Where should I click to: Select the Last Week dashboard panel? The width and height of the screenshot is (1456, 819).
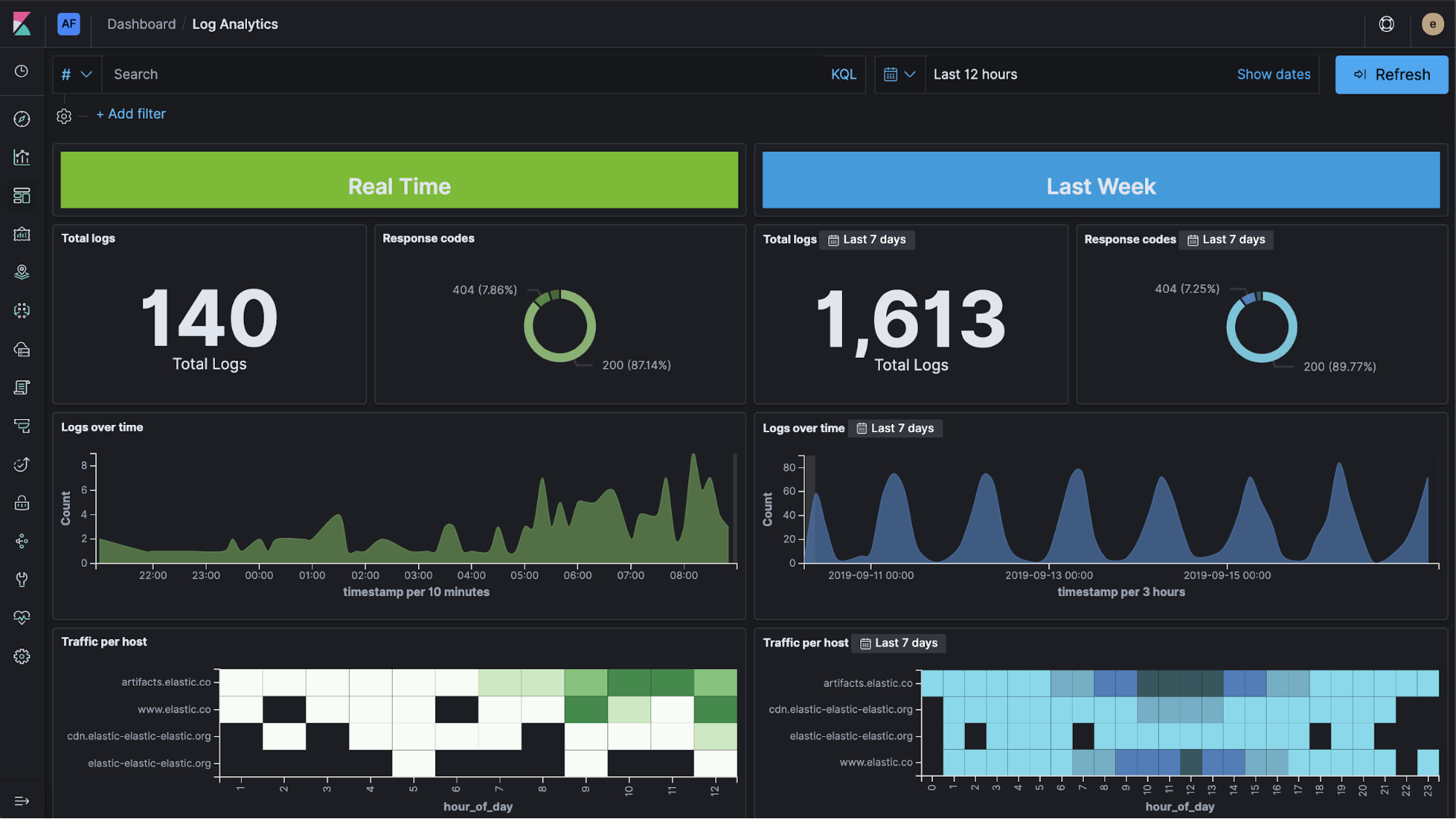(1100, 186)
